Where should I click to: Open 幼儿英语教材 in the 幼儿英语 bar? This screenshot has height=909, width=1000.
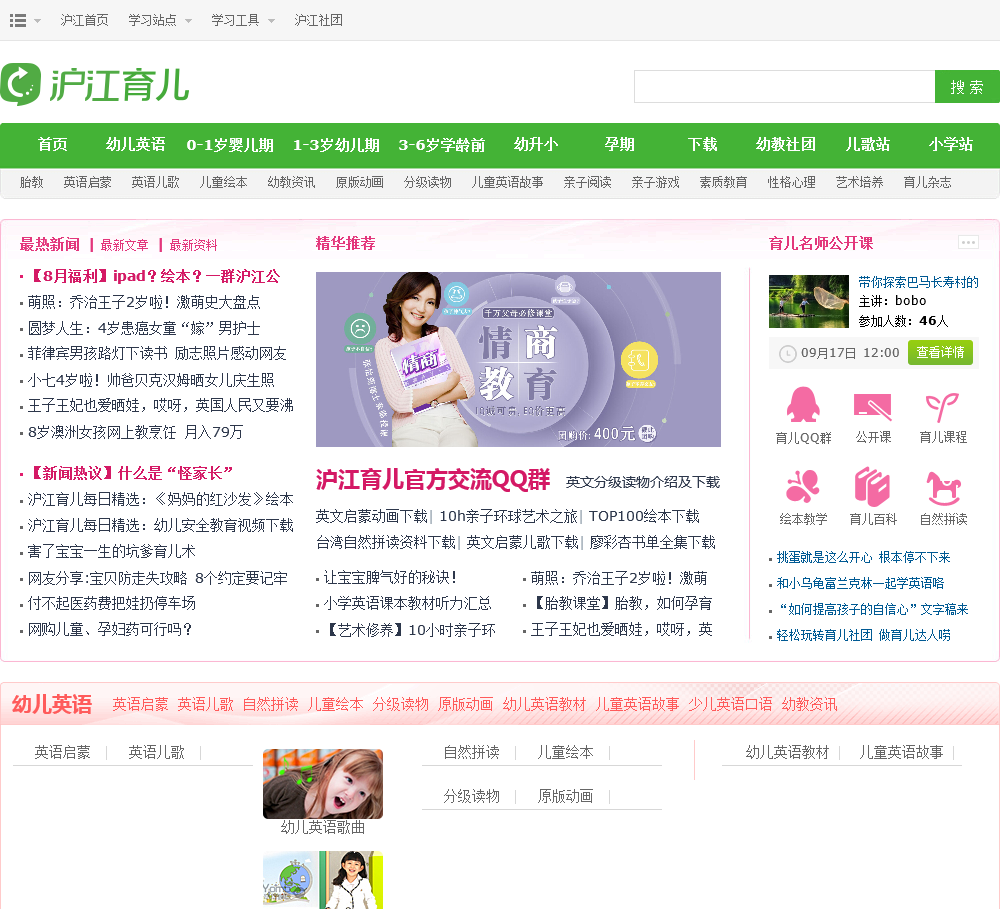point(544,704)
